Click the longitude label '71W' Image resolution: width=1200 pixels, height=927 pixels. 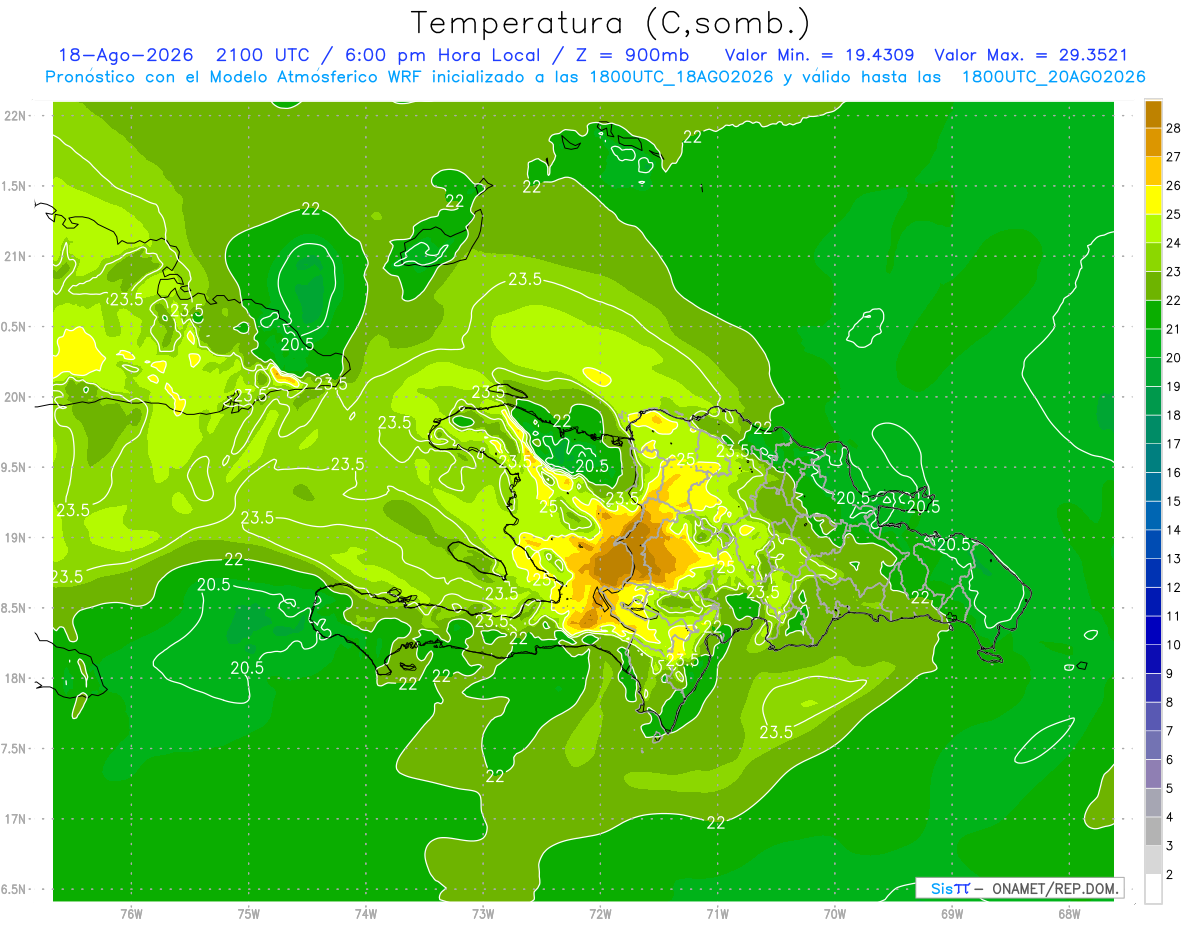coord(717,914)
